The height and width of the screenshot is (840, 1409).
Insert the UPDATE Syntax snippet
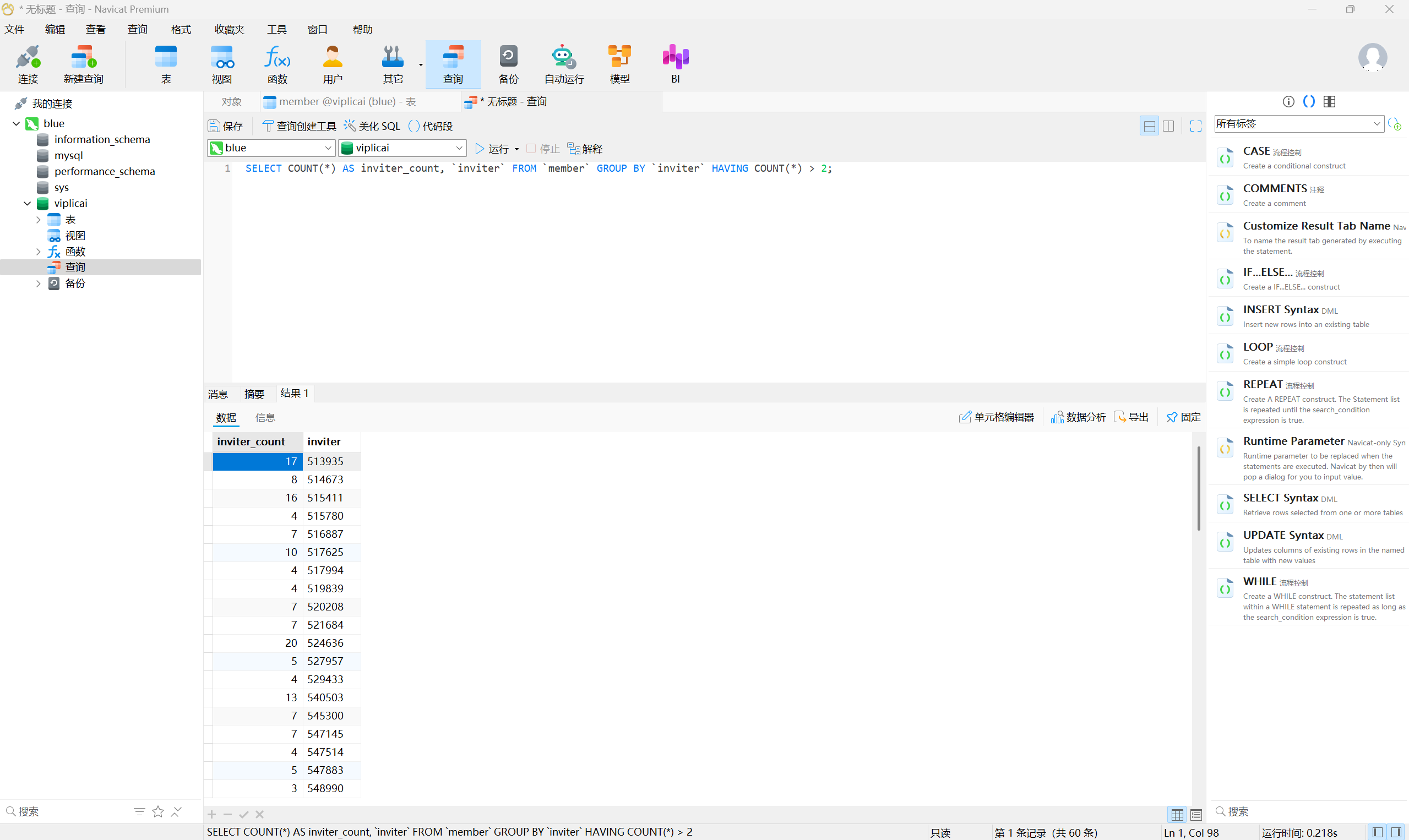coord(1309,546)
